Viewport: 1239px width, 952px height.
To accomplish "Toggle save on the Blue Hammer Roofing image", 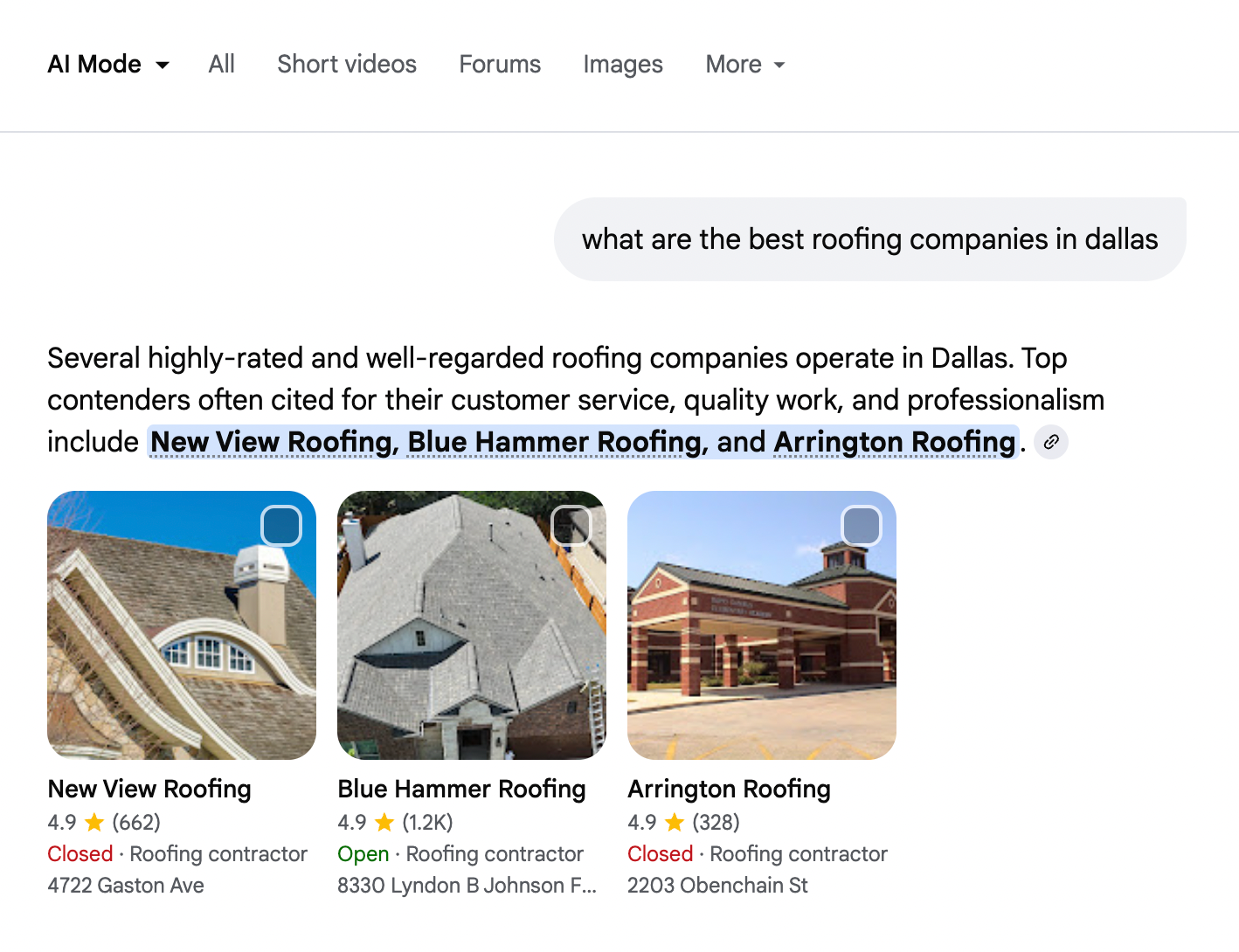I will 571,526.
